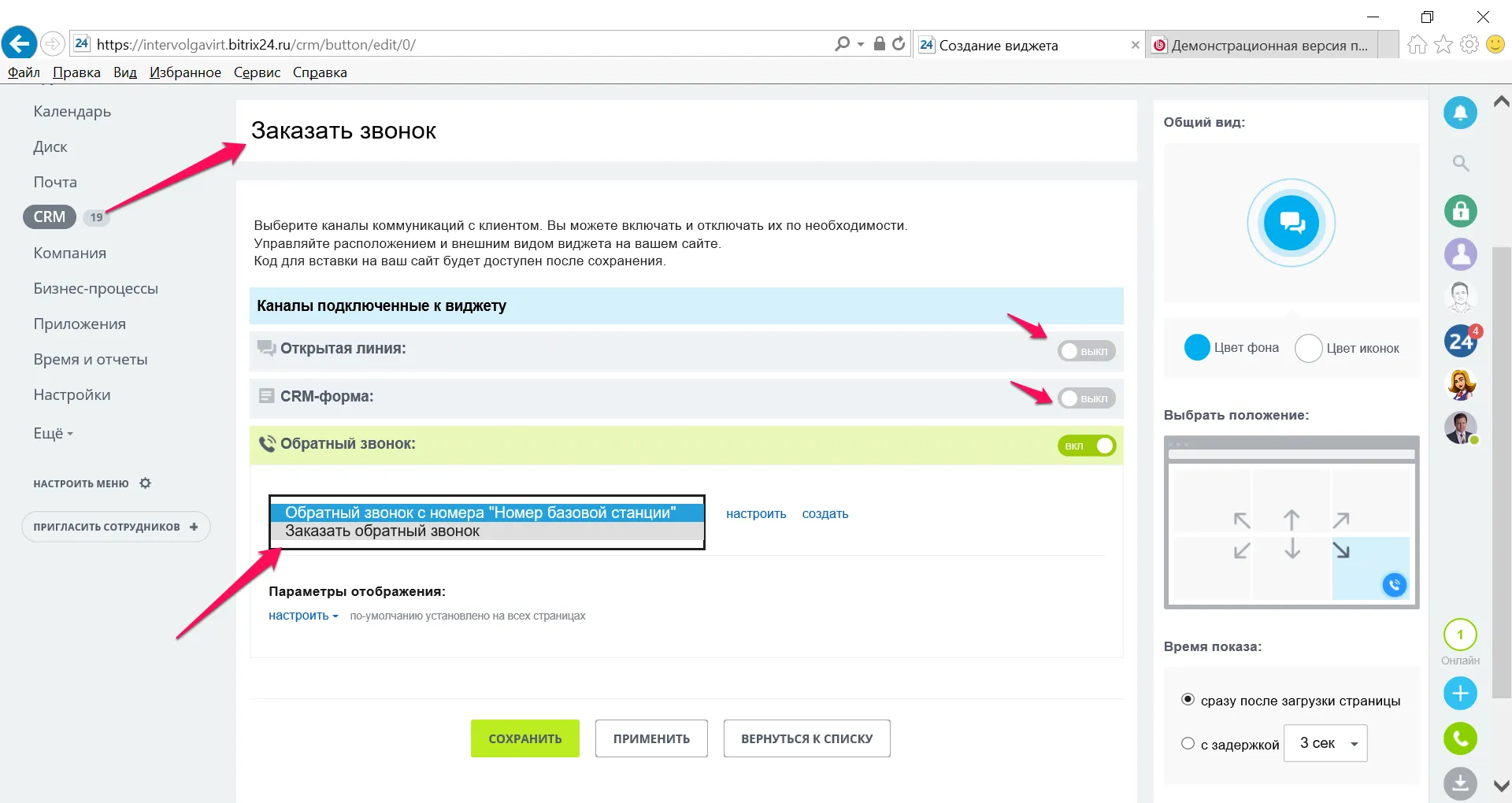Click the создать link
This screenshot has height=803, width=1512.
(825, 514)
